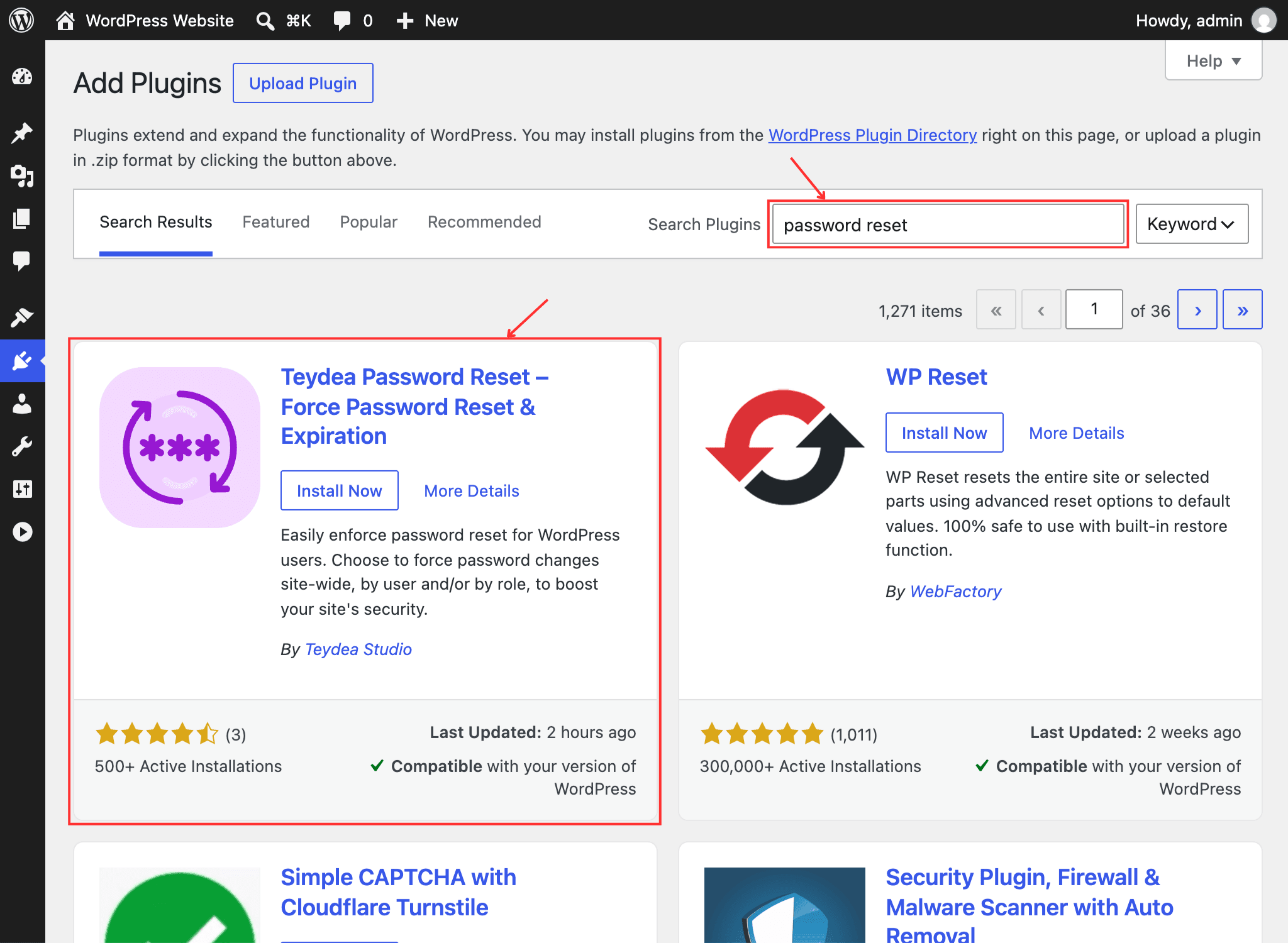Open Users sidebar icon
Screen dimensions: 1288x943
[x=22, y=404]
